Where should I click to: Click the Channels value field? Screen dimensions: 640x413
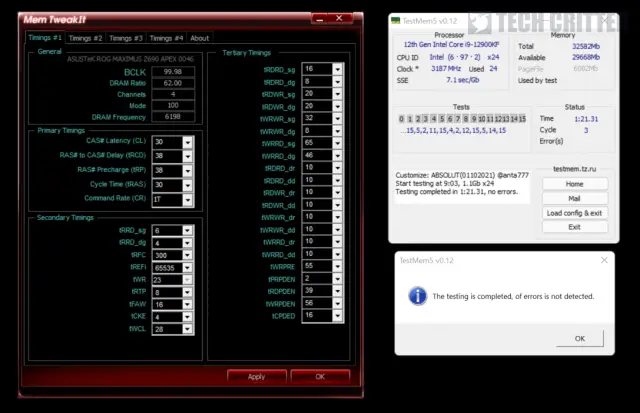173,94
